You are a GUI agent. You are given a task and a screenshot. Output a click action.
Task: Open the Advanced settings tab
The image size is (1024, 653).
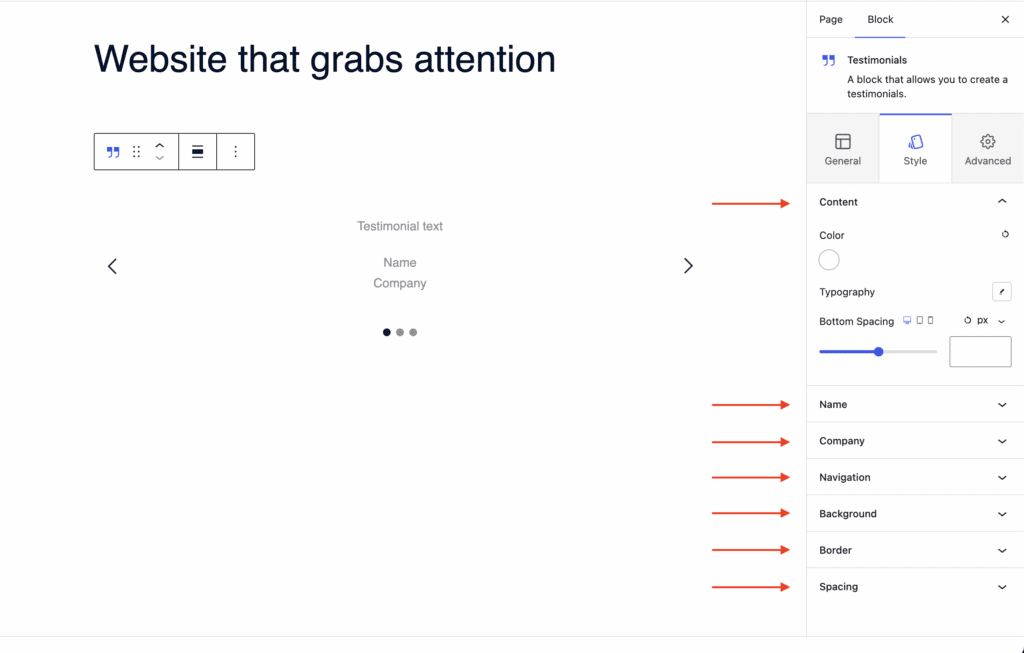pyautogui.click(x=987, y=149)
